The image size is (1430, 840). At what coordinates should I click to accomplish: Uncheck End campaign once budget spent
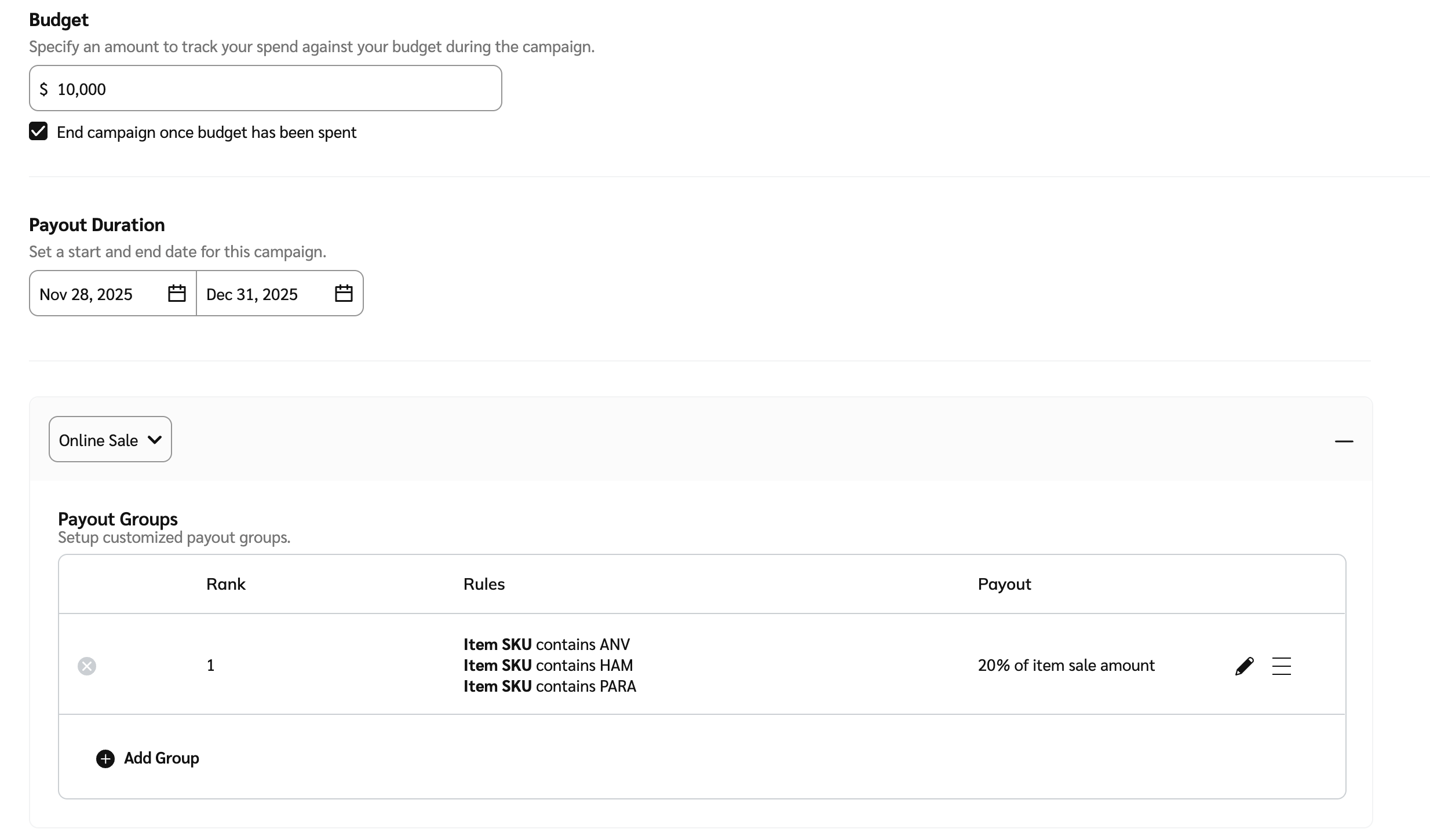[x=38, y=132]
